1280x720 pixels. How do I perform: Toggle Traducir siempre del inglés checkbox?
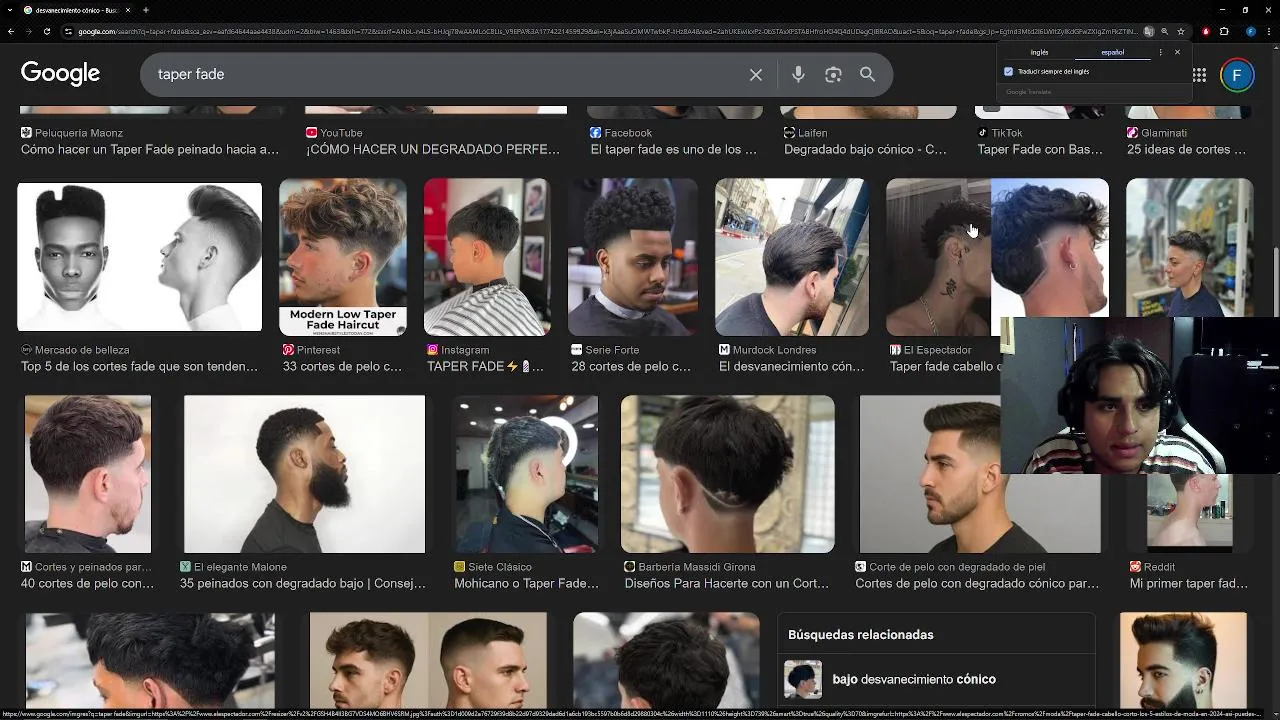click(1008, 72)
